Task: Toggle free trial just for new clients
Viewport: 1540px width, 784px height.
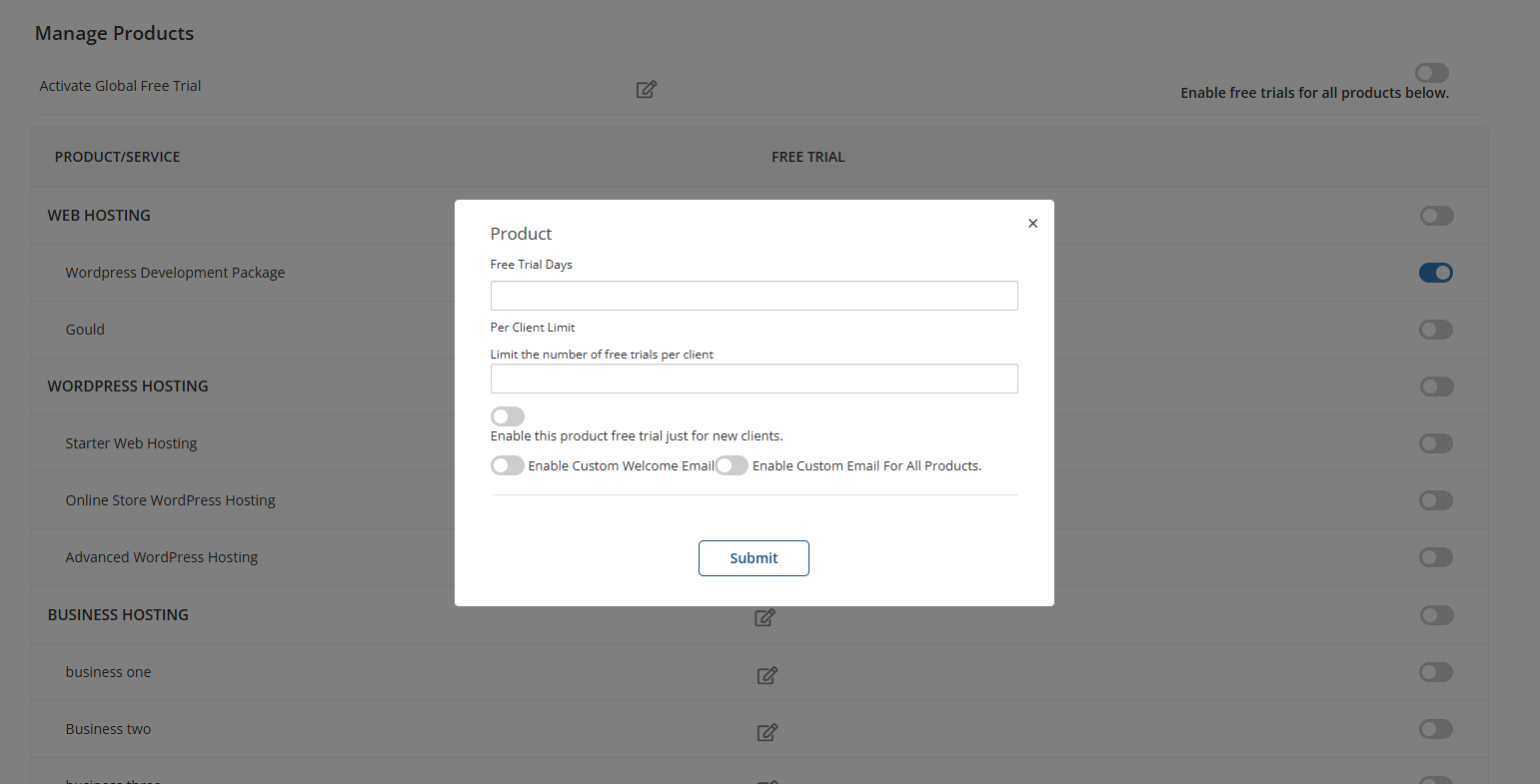Action: [508, 416]
